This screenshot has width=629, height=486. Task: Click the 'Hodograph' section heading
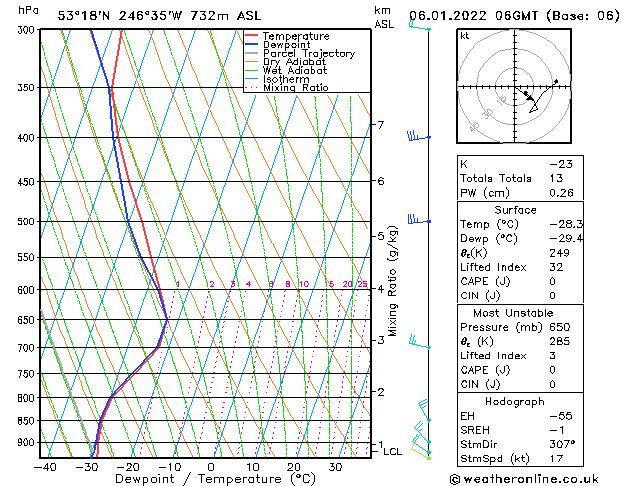515,401
